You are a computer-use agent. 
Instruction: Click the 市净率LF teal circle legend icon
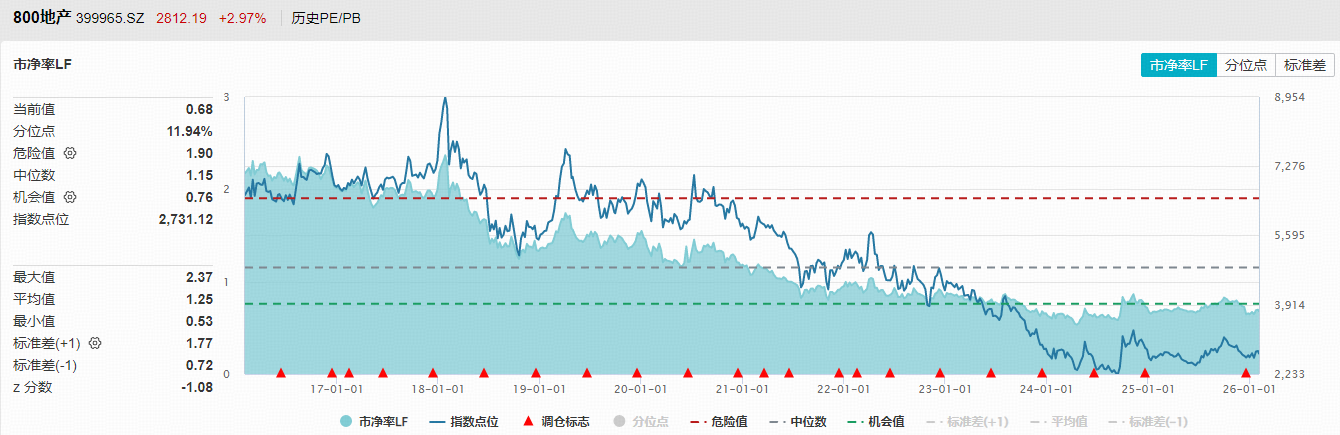(x=346, y=422)
